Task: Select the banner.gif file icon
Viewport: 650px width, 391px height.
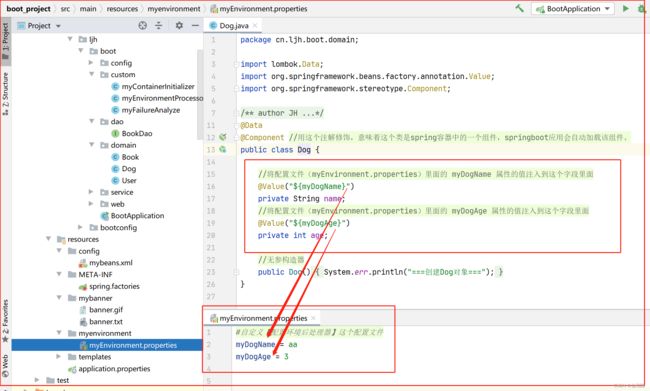Action: tap(83, 310)
